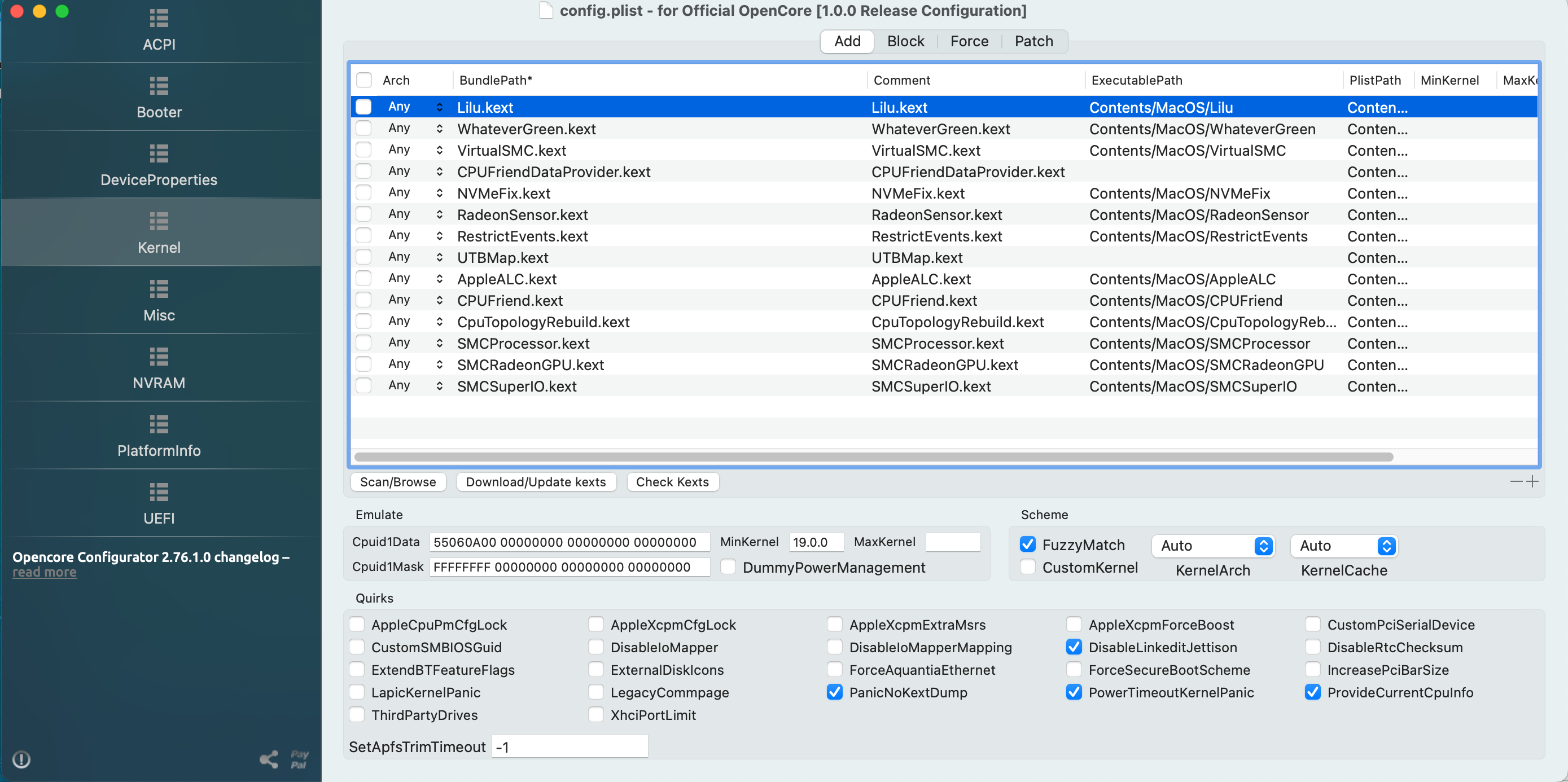Click the Comment column header
Image resolution: width=1568 pixels, height=782 pixels.
coord(976,80)
